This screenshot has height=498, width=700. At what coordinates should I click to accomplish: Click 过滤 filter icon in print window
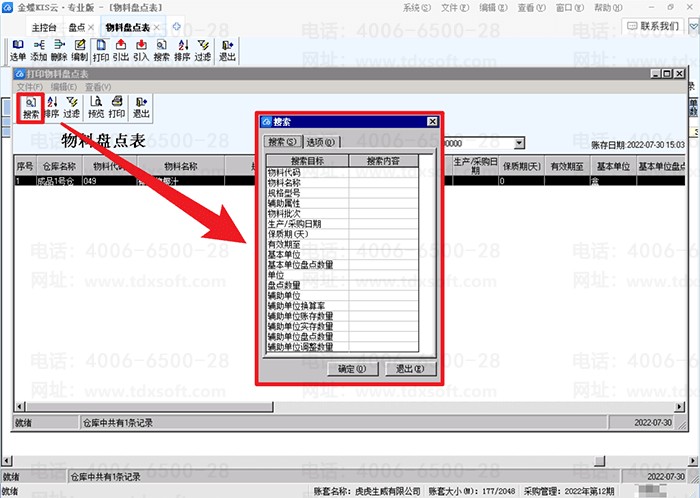pos(71,106)
